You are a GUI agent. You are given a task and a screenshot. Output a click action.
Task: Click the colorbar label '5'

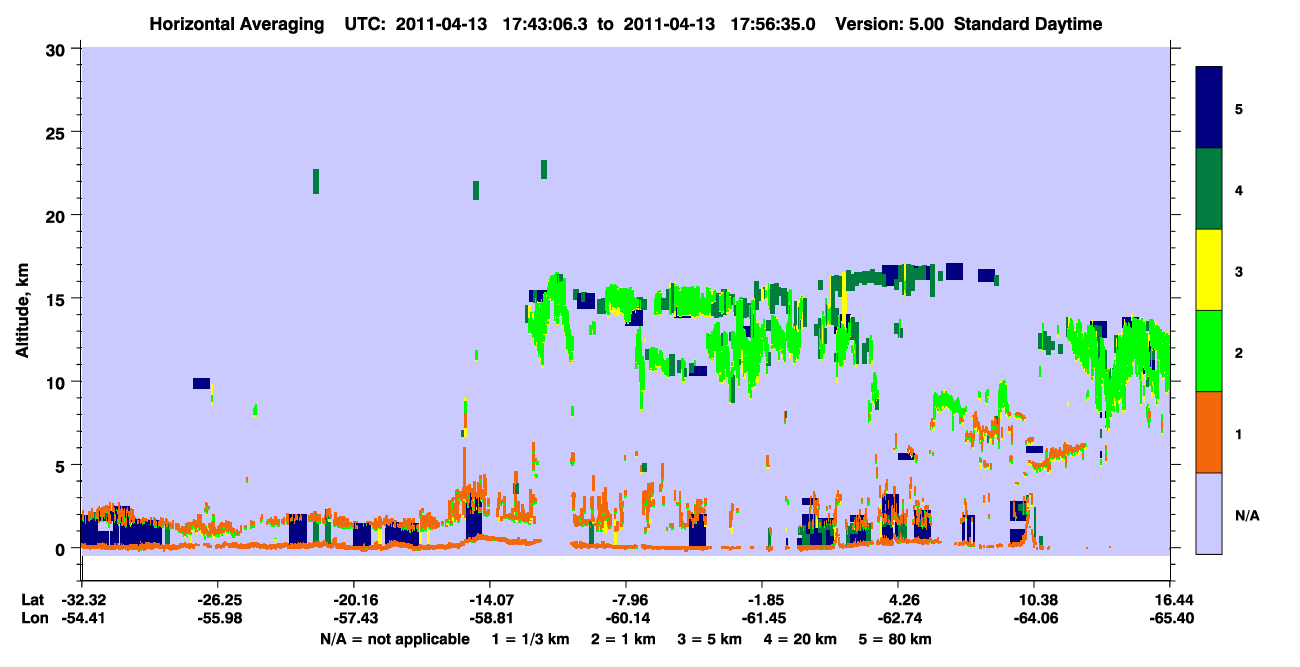pos(1239,108)
